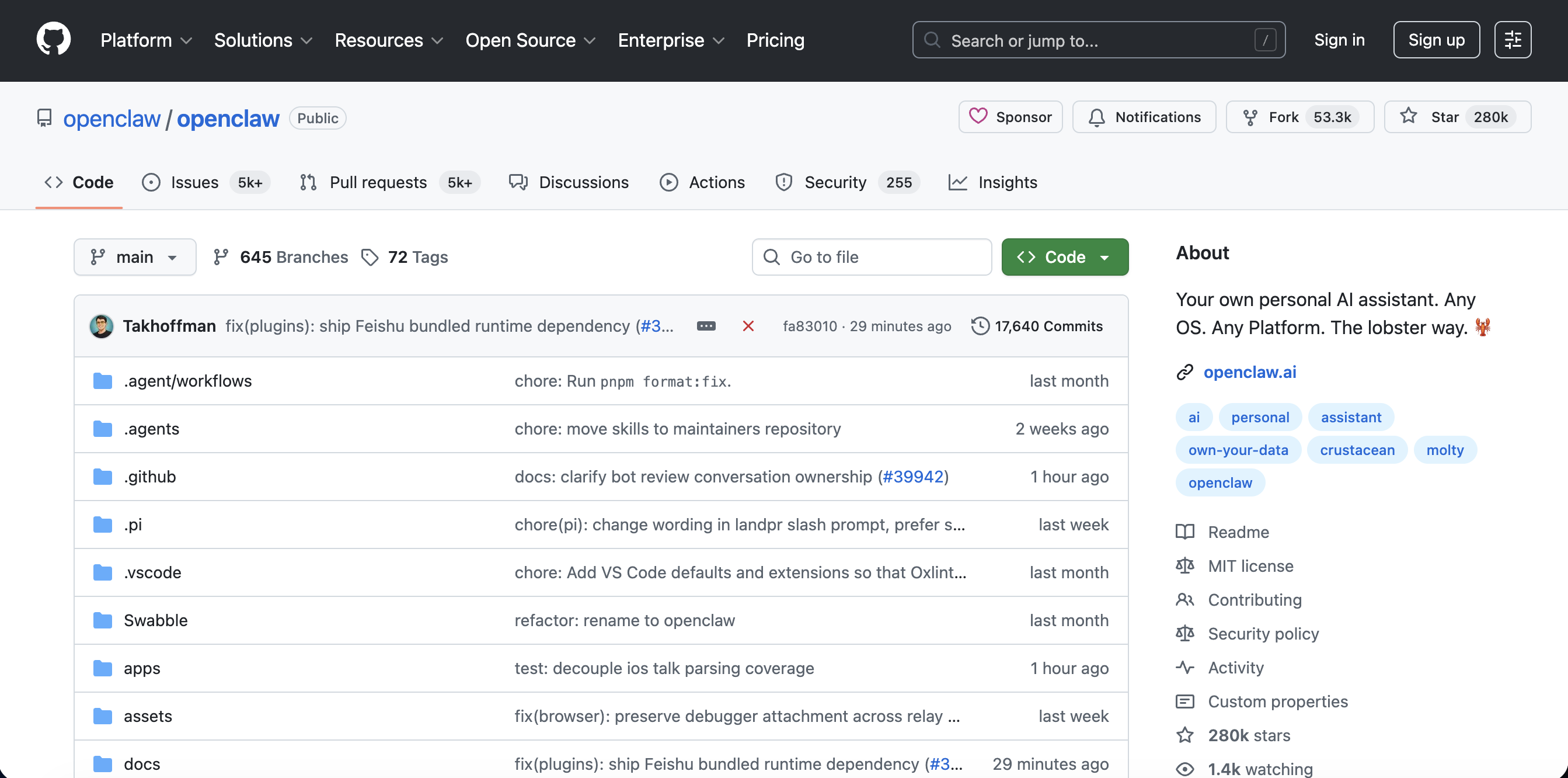The image size is (1568, 778).
Task: Open the .github folder icon
Action: [x=102, y=477]
